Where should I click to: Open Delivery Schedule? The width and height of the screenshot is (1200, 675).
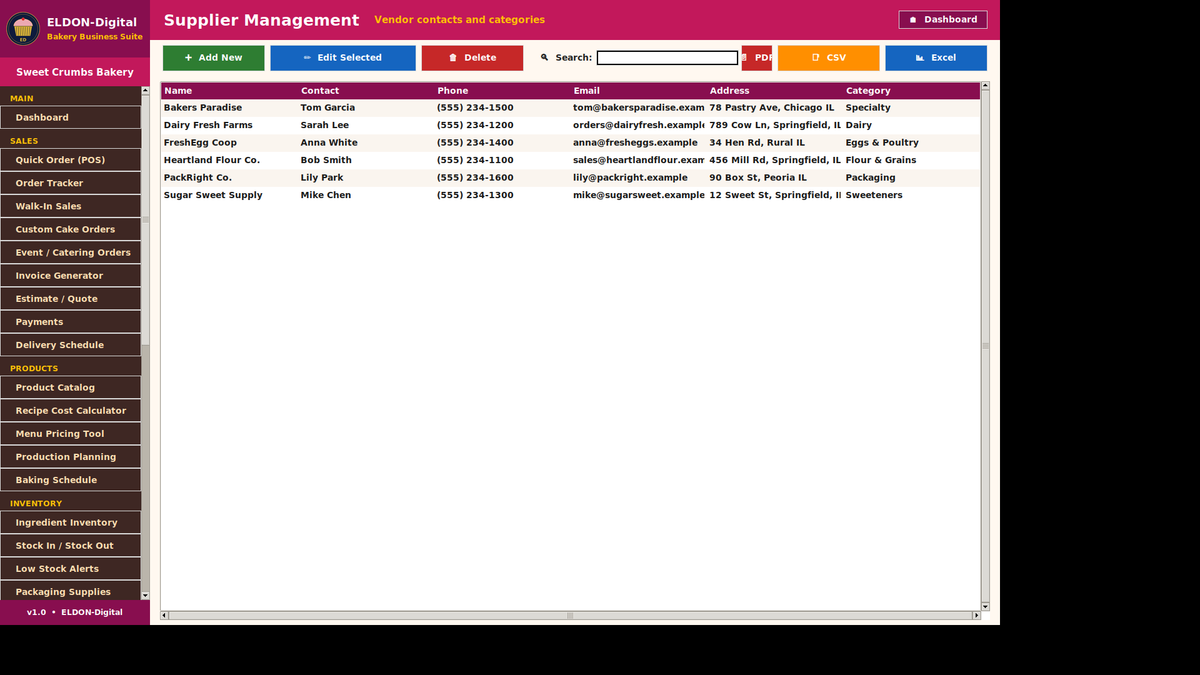pyautogui.click(x=70, y=345)
